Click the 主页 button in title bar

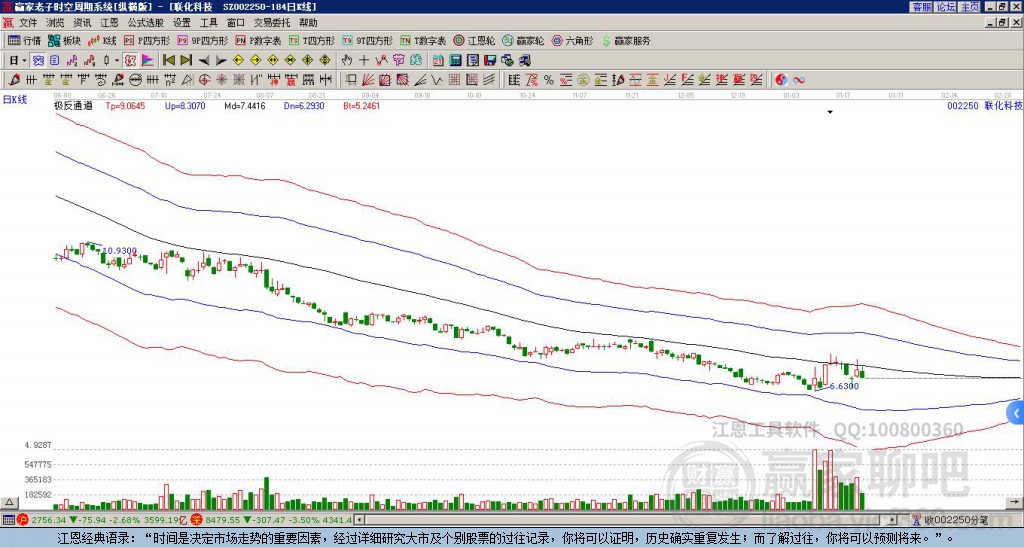[x=970, y=7]
